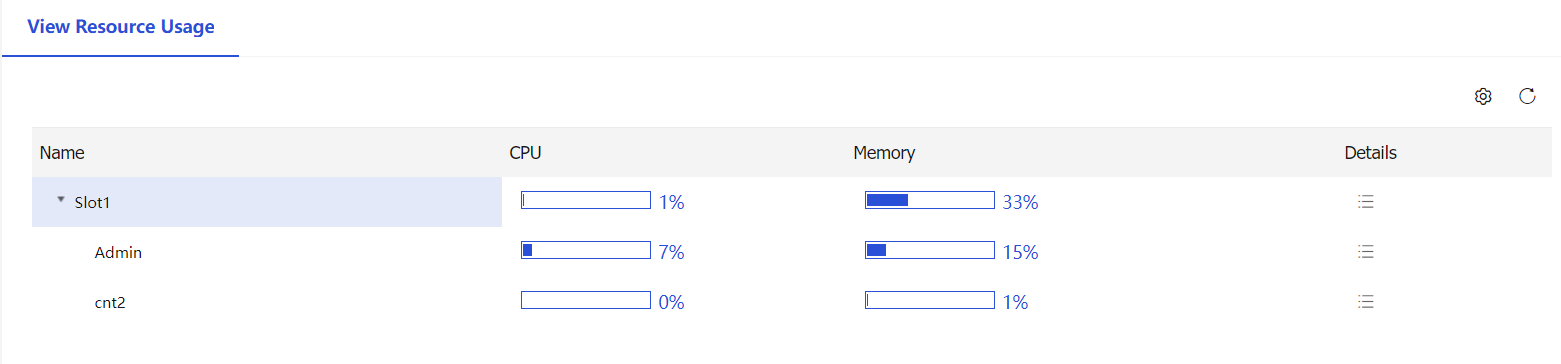This screenshot has height=364, width=1561.
Task: Click the Slot1 33% memory value
Action: [x=1020, y=202]
